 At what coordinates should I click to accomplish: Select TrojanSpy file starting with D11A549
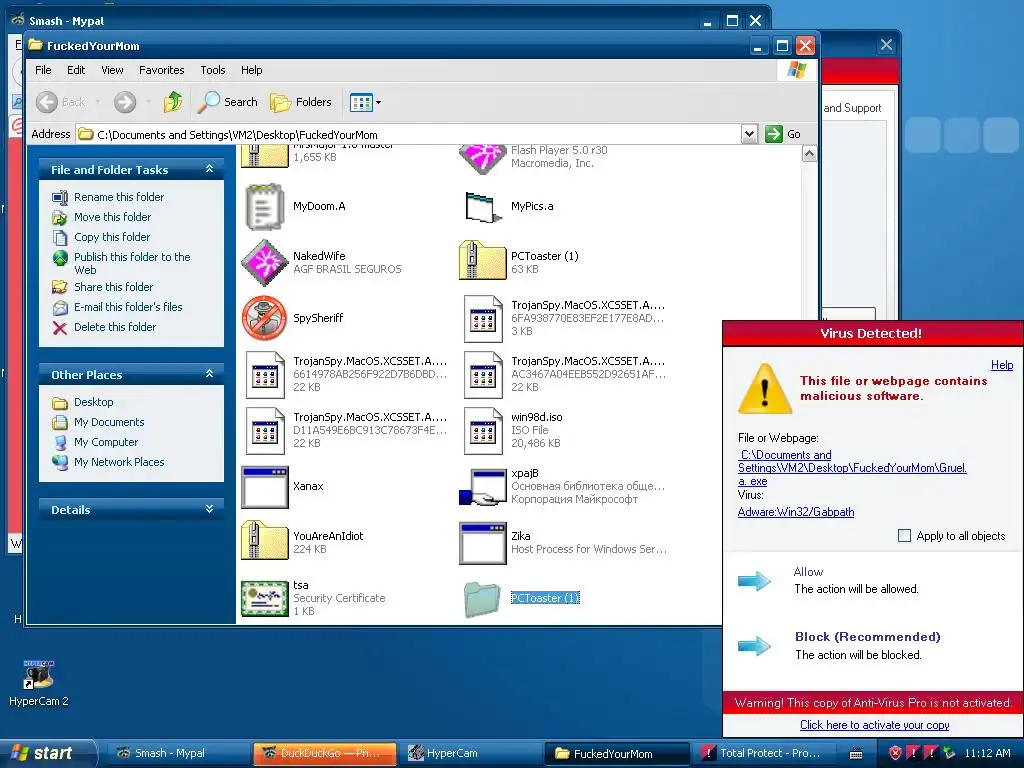[x=264, y=431]
